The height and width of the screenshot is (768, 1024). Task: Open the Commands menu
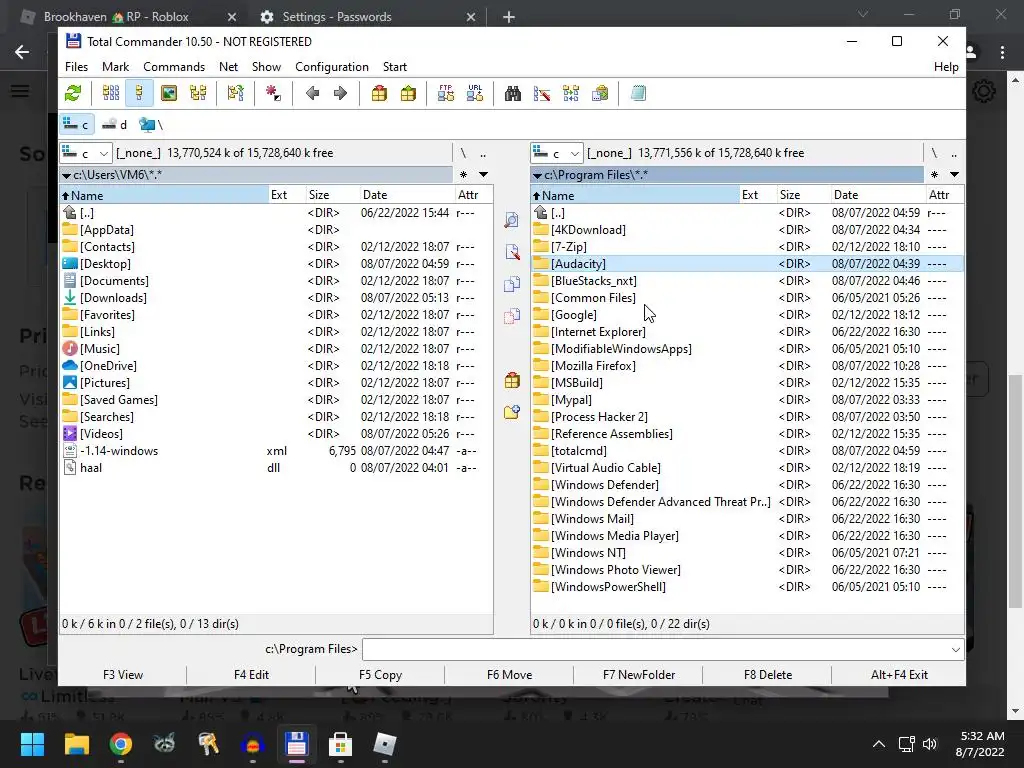[x=174, y=67]
